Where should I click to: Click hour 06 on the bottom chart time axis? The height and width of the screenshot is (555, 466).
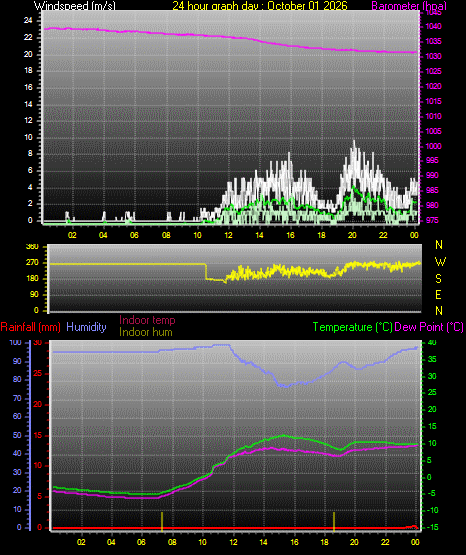point(141,542)
